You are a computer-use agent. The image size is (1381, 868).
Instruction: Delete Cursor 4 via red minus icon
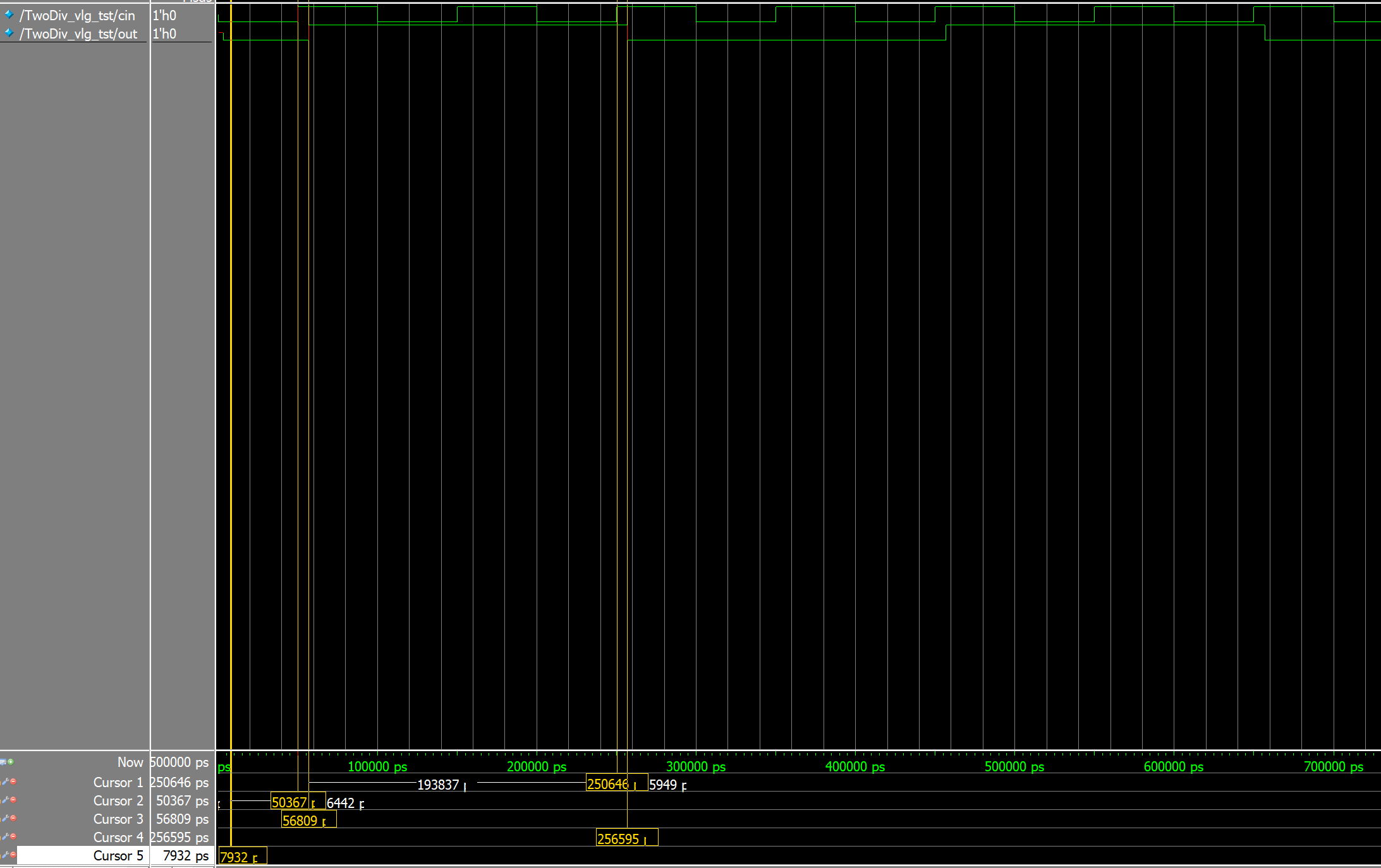13,837
